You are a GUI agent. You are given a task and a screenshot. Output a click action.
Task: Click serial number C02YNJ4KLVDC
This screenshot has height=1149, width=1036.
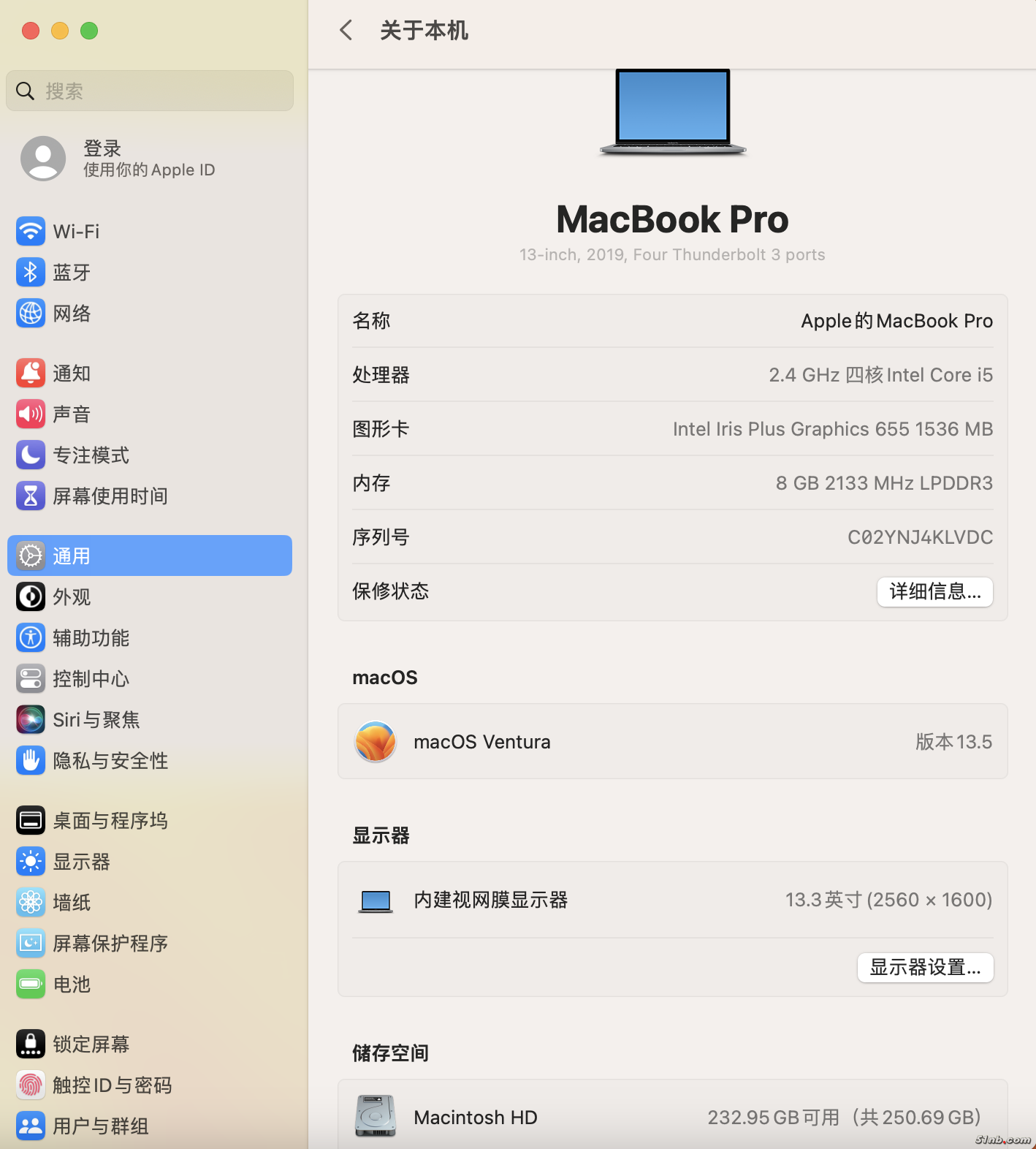coord(920,537)
